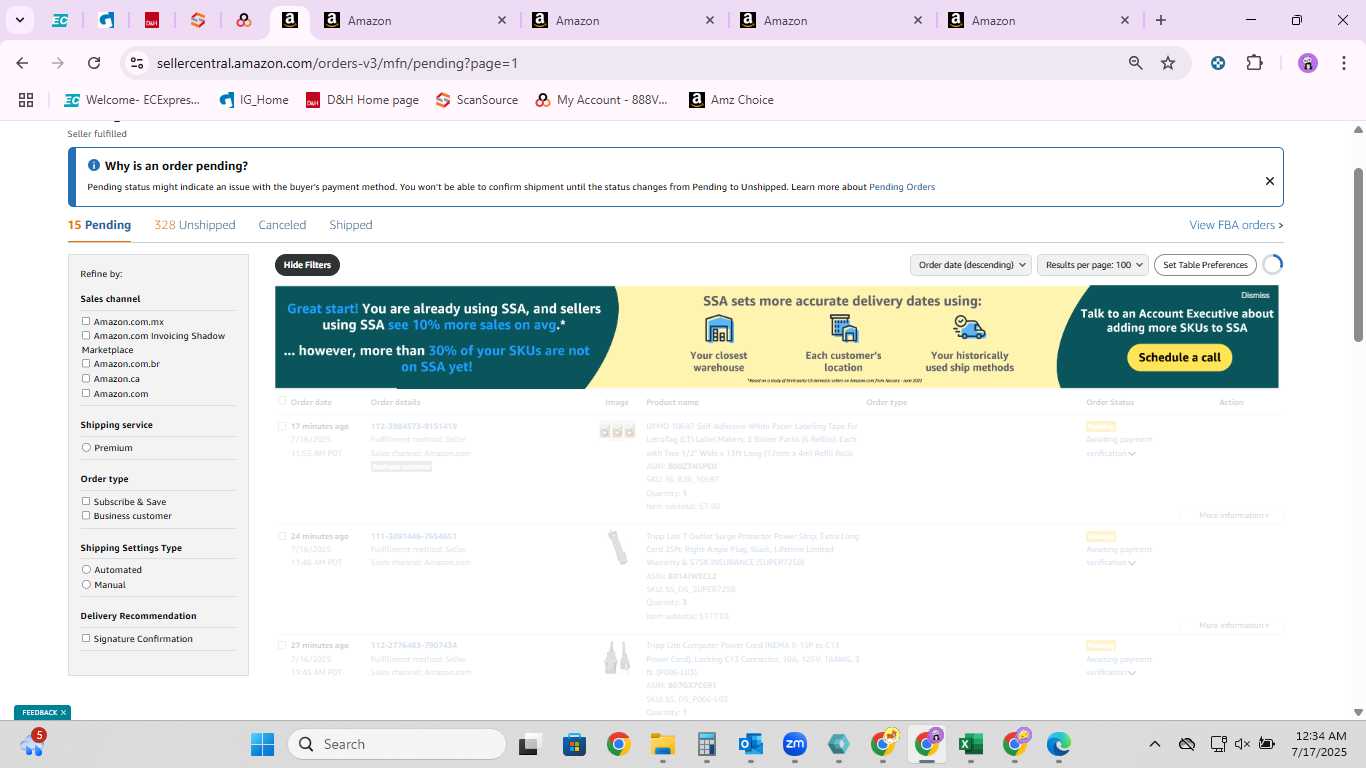Open the Pending Orders help link
This screenshot has width=1366, height=768.
902,187
